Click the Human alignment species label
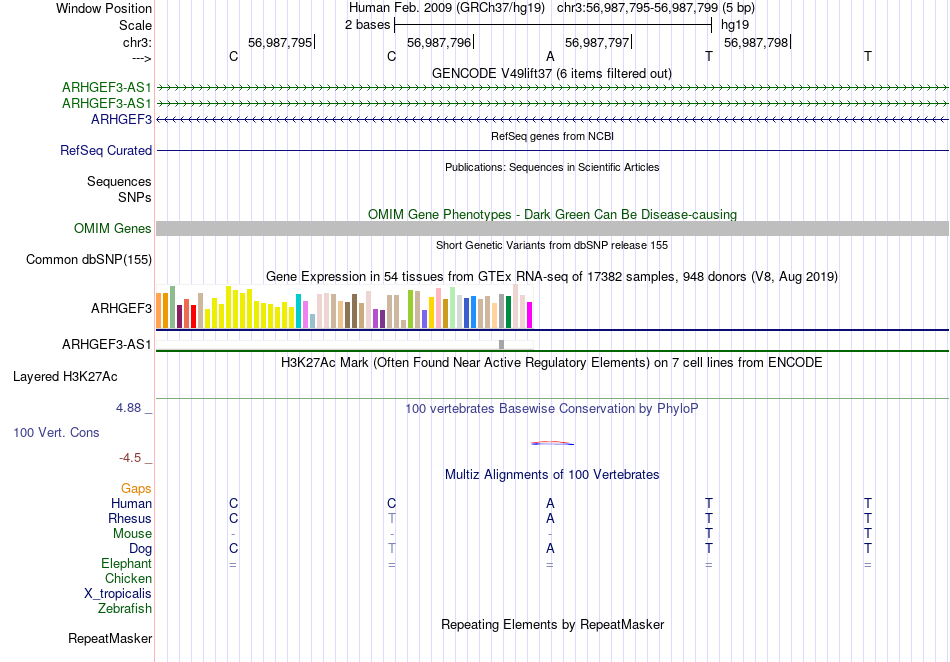This screenshot has height=662, width=950. (x=131, y=503)
